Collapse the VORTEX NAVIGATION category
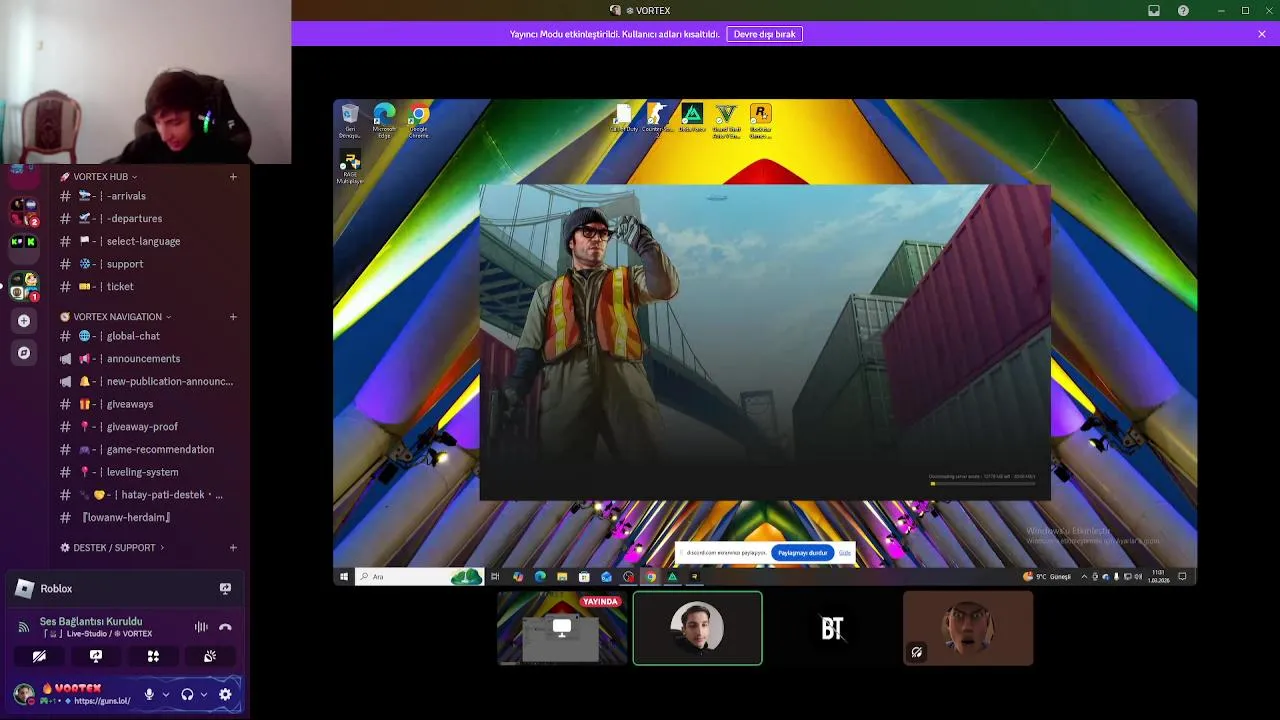 coord(116,317)
